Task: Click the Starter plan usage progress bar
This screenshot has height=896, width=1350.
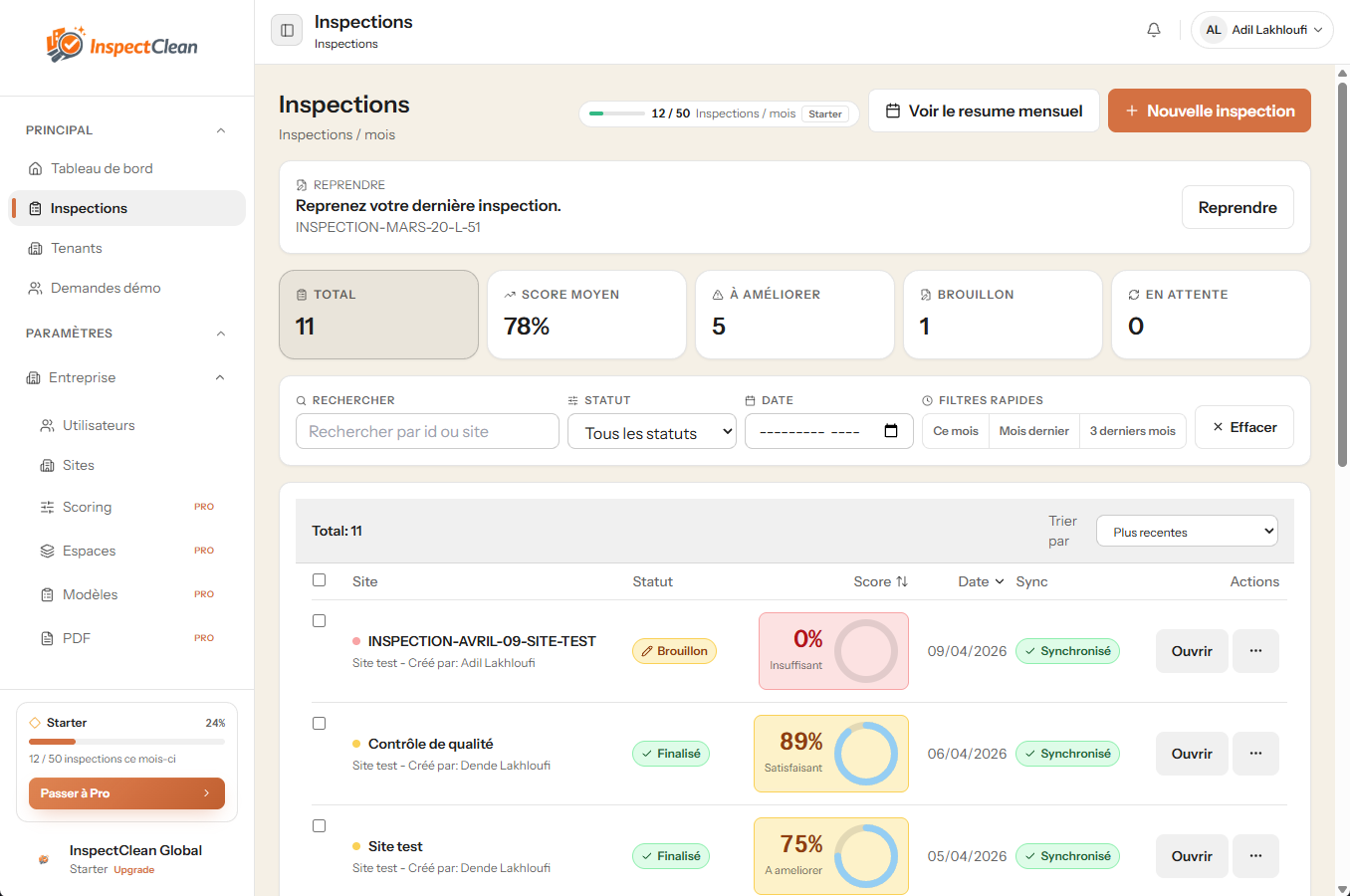Action: (x=126, y=742)
